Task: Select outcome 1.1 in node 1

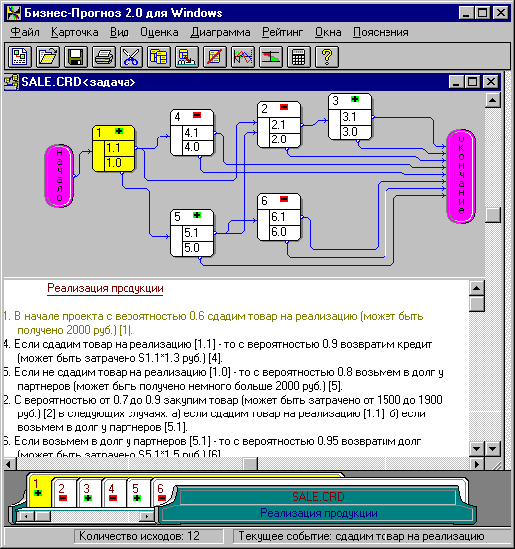Action: point(119,148)
